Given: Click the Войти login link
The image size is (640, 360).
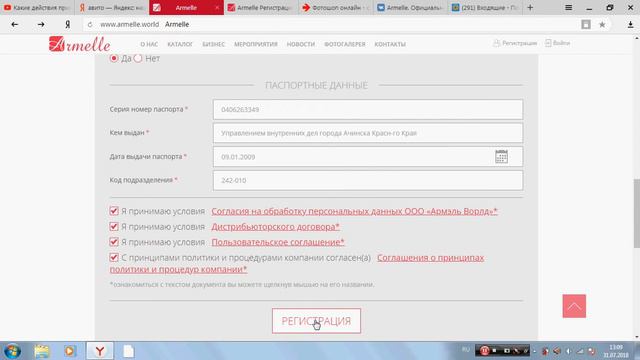Looking at the screenshot, I should coord(558,43).
